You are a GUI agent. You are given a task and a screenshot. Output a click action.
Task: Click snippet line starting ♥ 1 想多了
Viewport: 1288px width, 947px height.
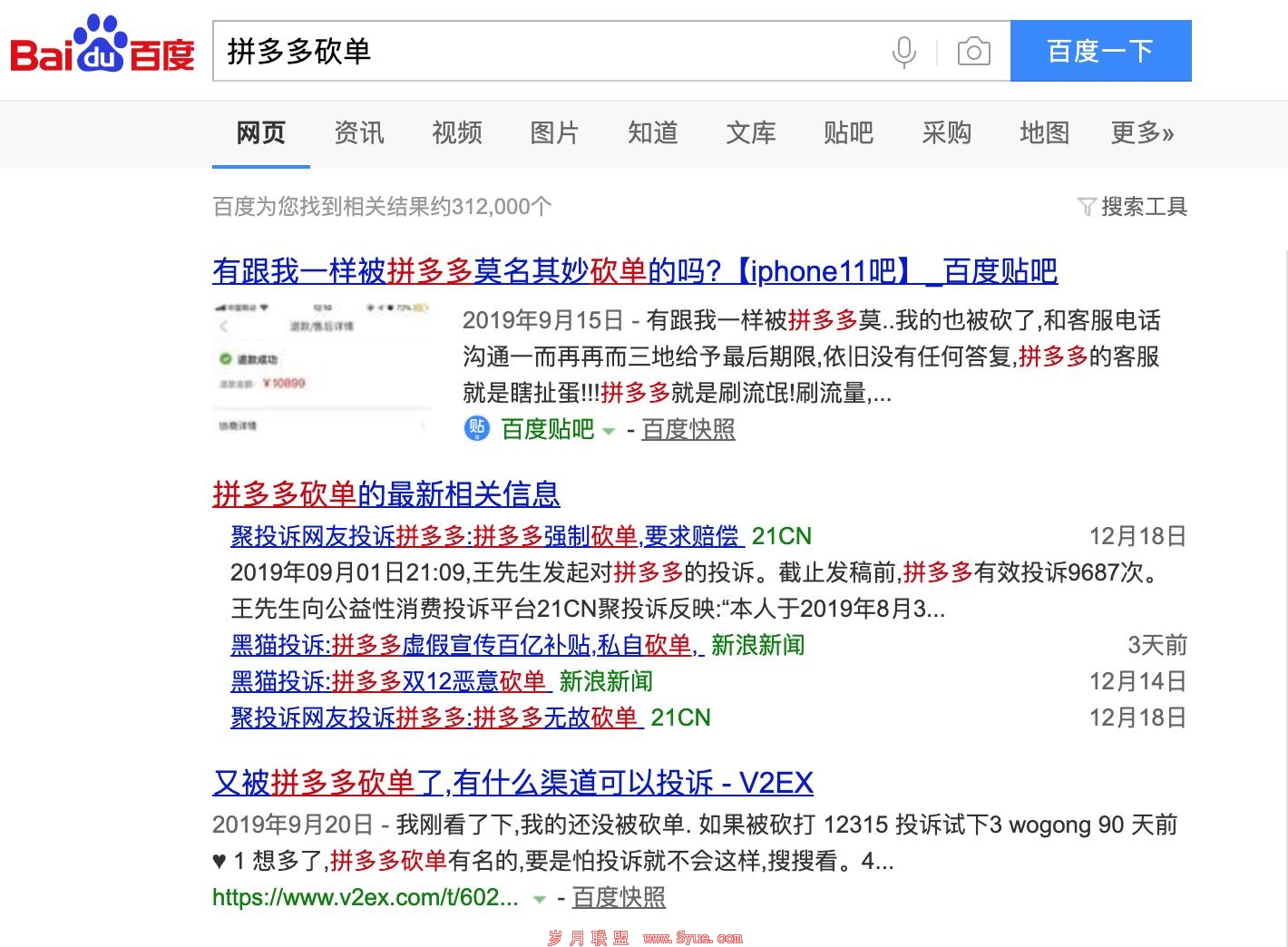tap(553, 861)
